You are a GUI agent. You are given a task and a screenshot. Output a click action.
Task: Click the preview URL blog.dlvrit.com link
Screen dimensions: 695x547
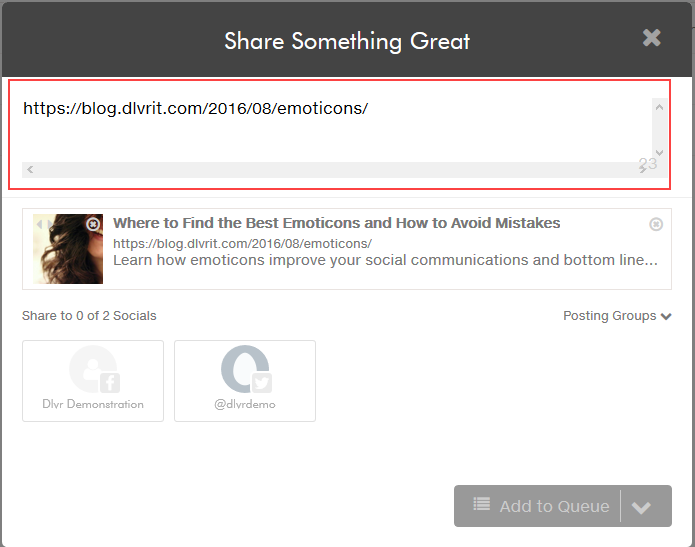click(x=242, y=243)
